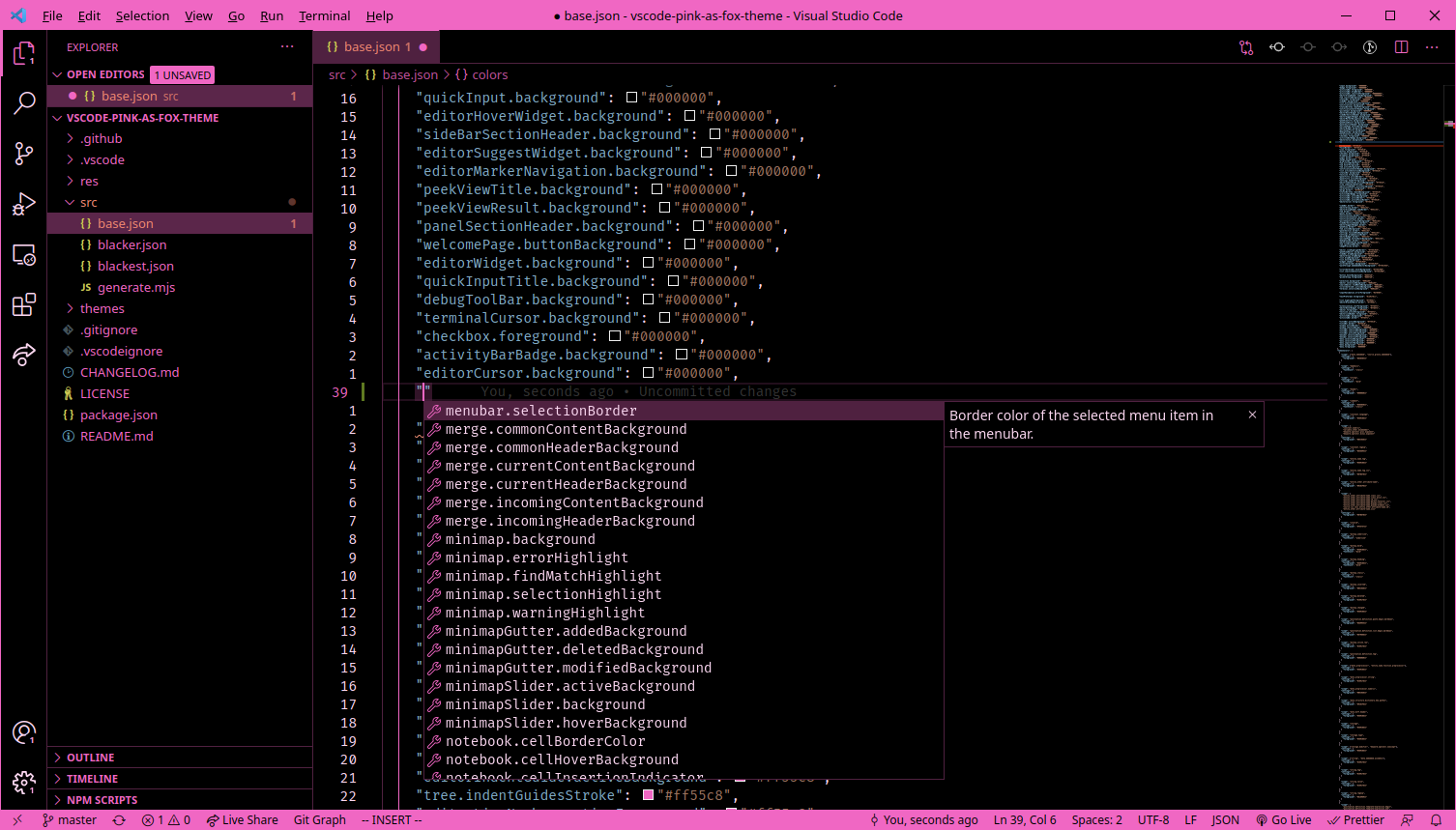Go to previous revision of file

pos(1277,47)
